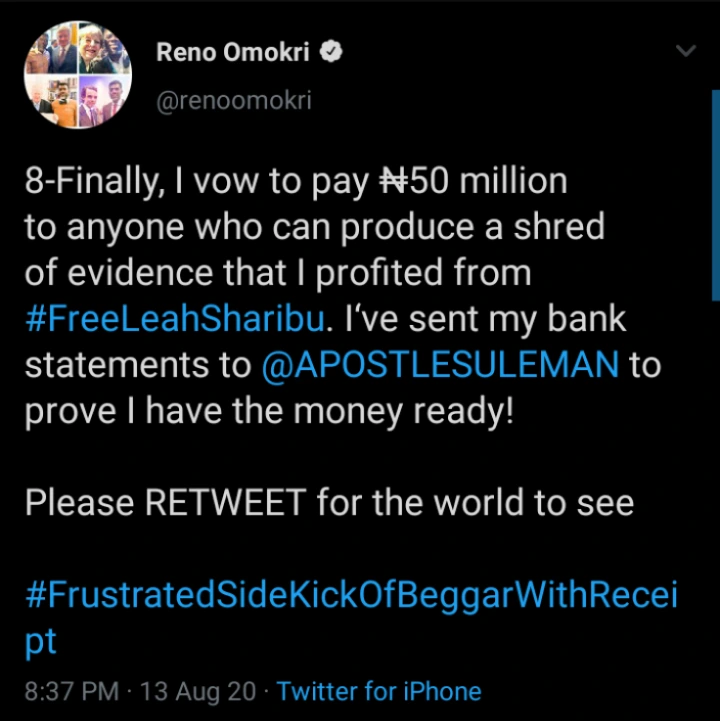Click the verified badge next to Reno Omokri
The width and height of the screenshot is (720, 721).
[330, 53]
